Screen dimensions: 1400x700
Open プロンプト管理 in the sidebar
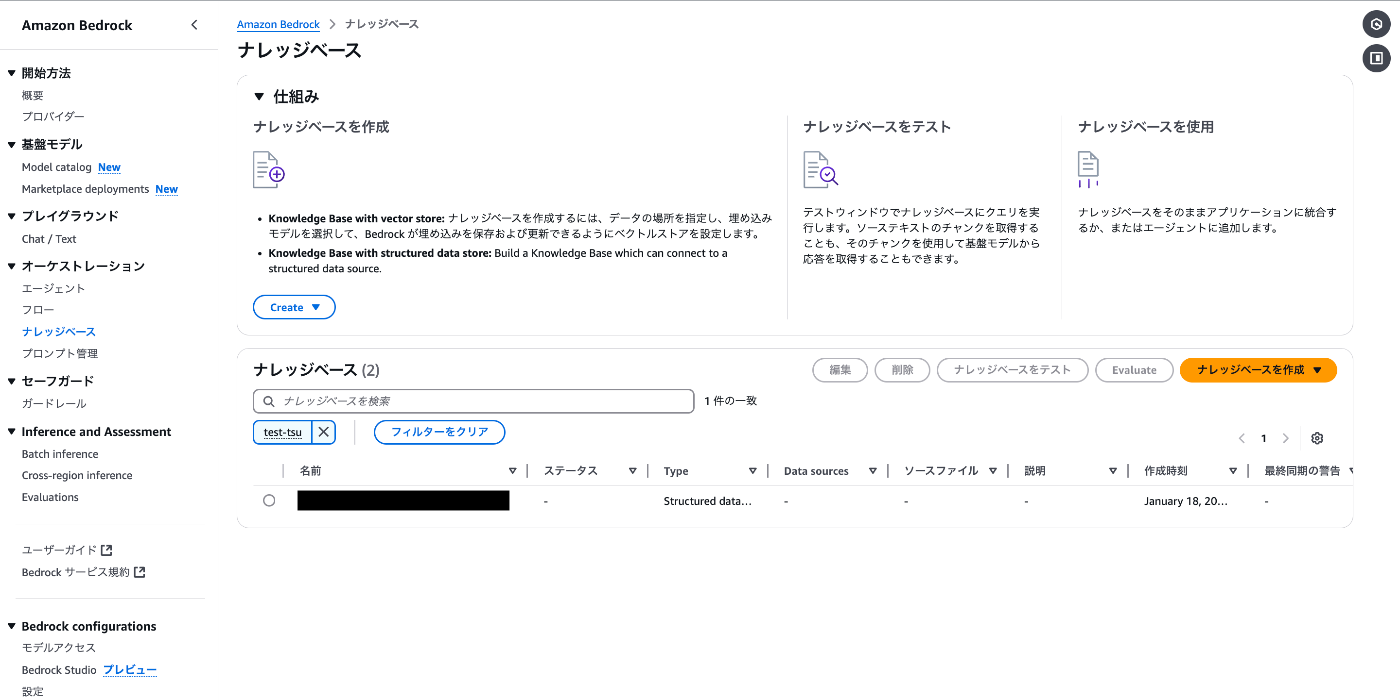tap(60, 353)
